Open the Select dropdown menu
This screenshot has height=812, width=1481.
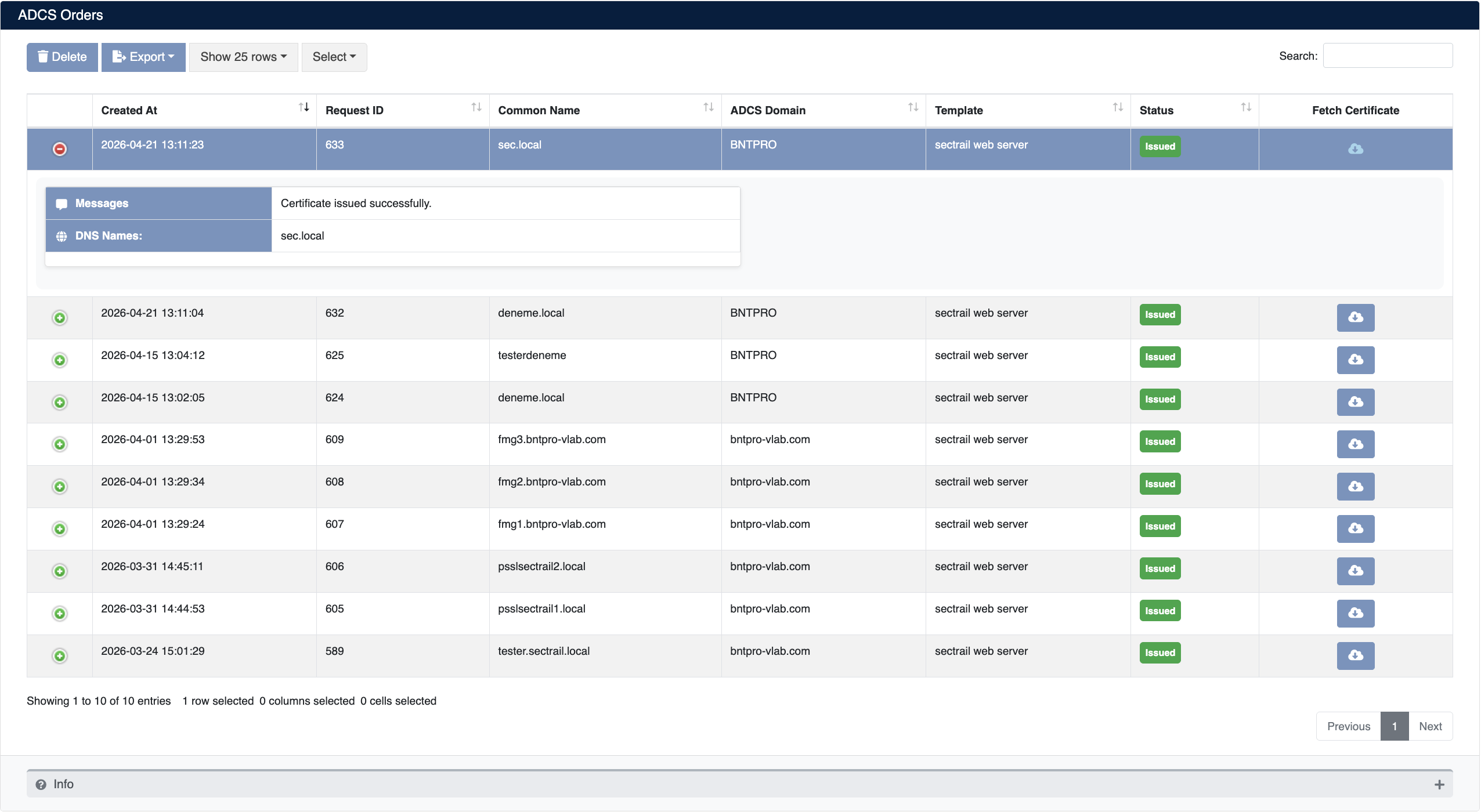tap(334, 57)
